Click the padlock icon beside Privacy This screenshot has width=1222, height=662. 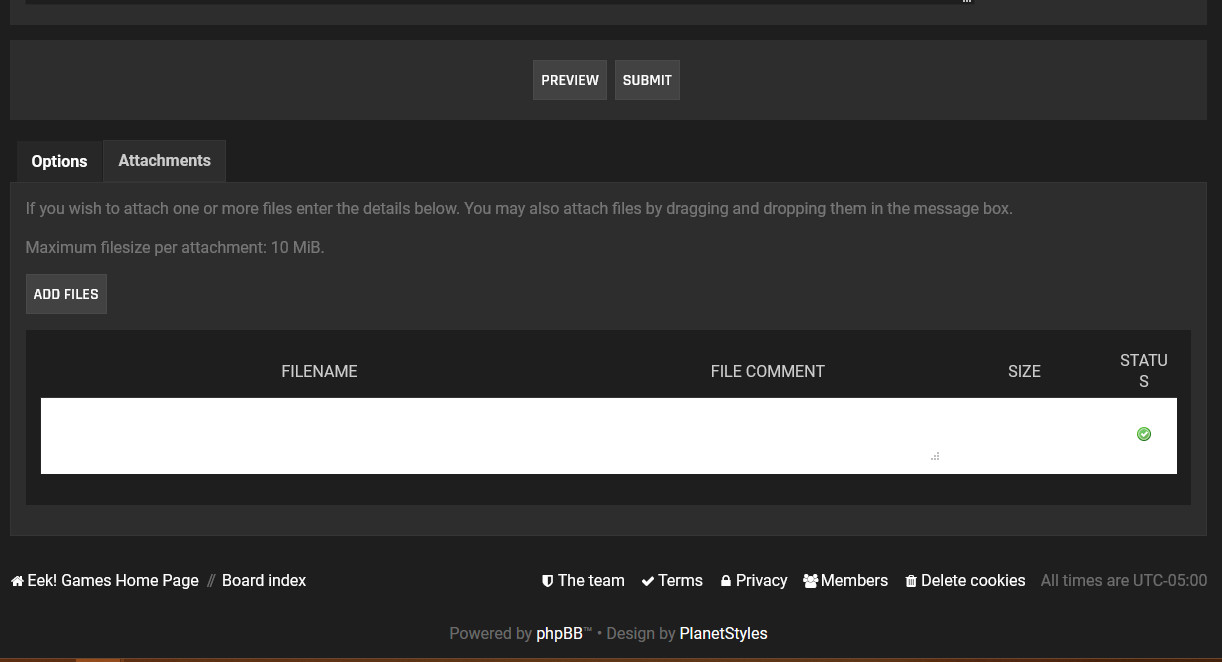click(726, 581)
